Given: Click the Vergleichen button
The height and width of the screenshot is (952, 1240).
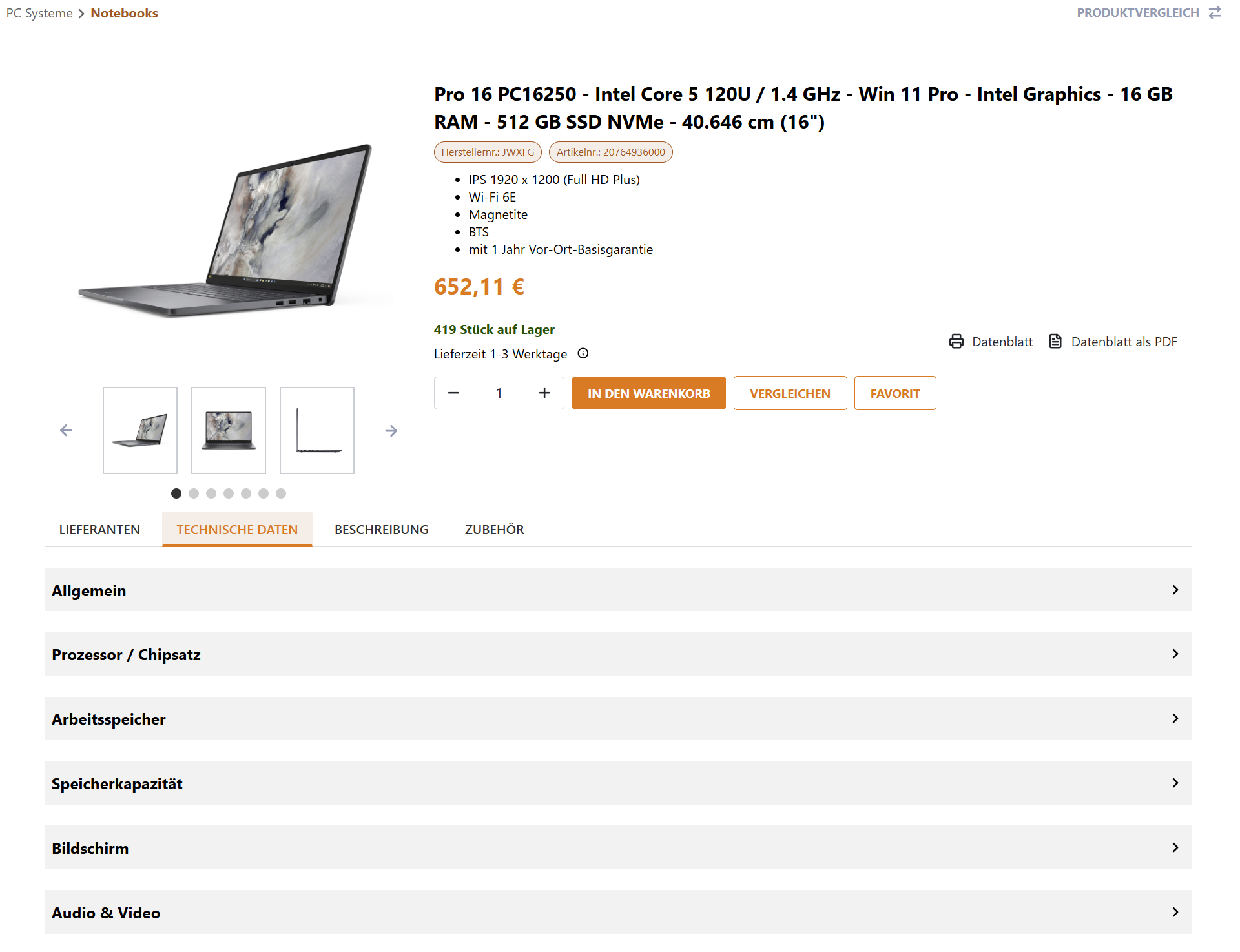Looking at the screenshot, I should 790,393.
